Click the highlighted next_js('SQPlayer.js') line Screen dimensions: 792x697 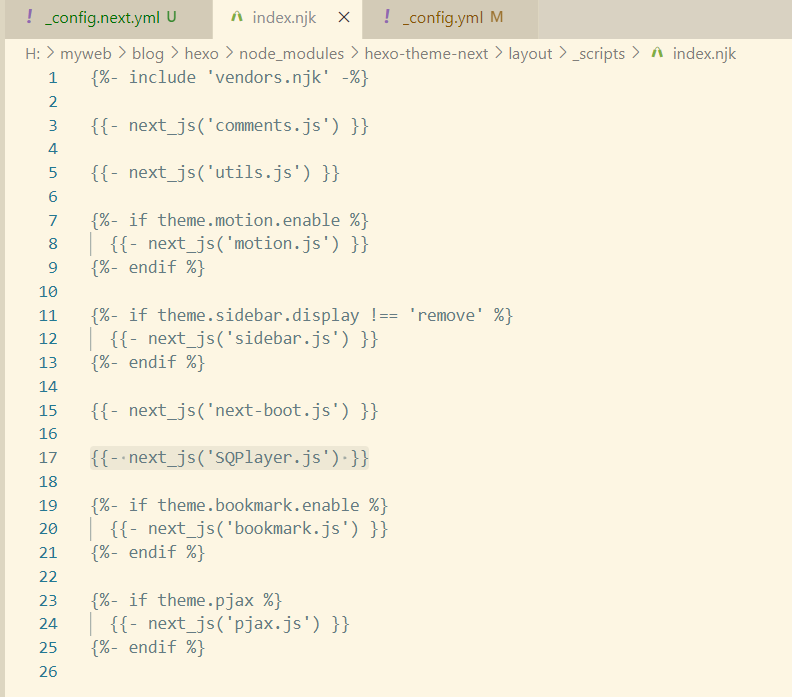click(229, 458)
